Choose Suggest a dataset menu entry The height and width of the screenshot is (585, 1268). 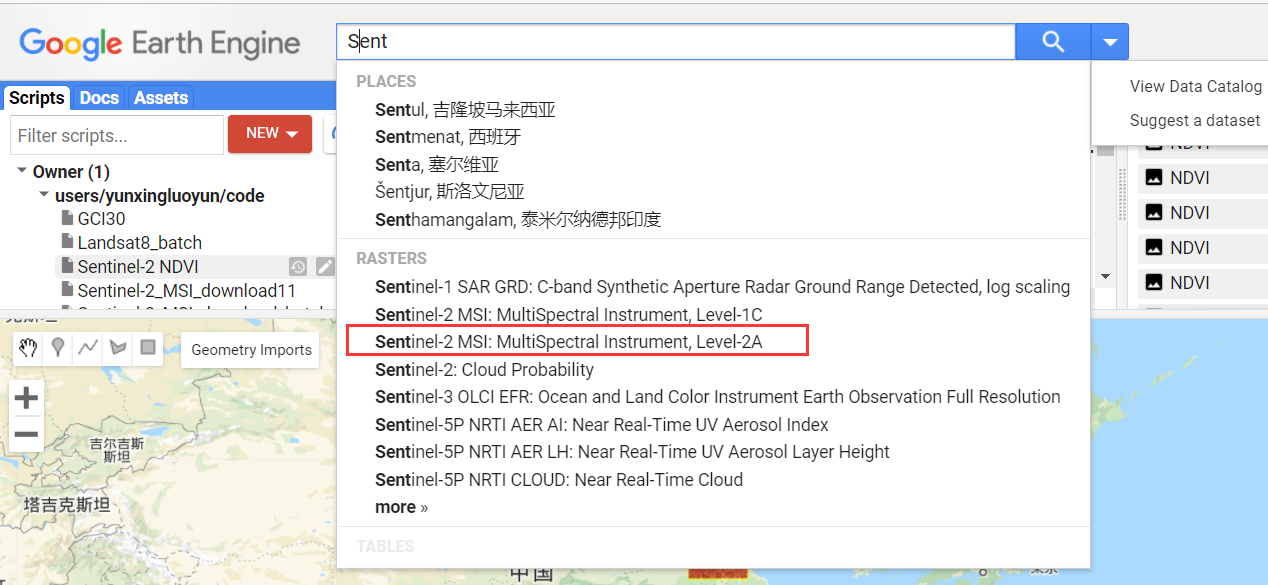coord(1195,120)
